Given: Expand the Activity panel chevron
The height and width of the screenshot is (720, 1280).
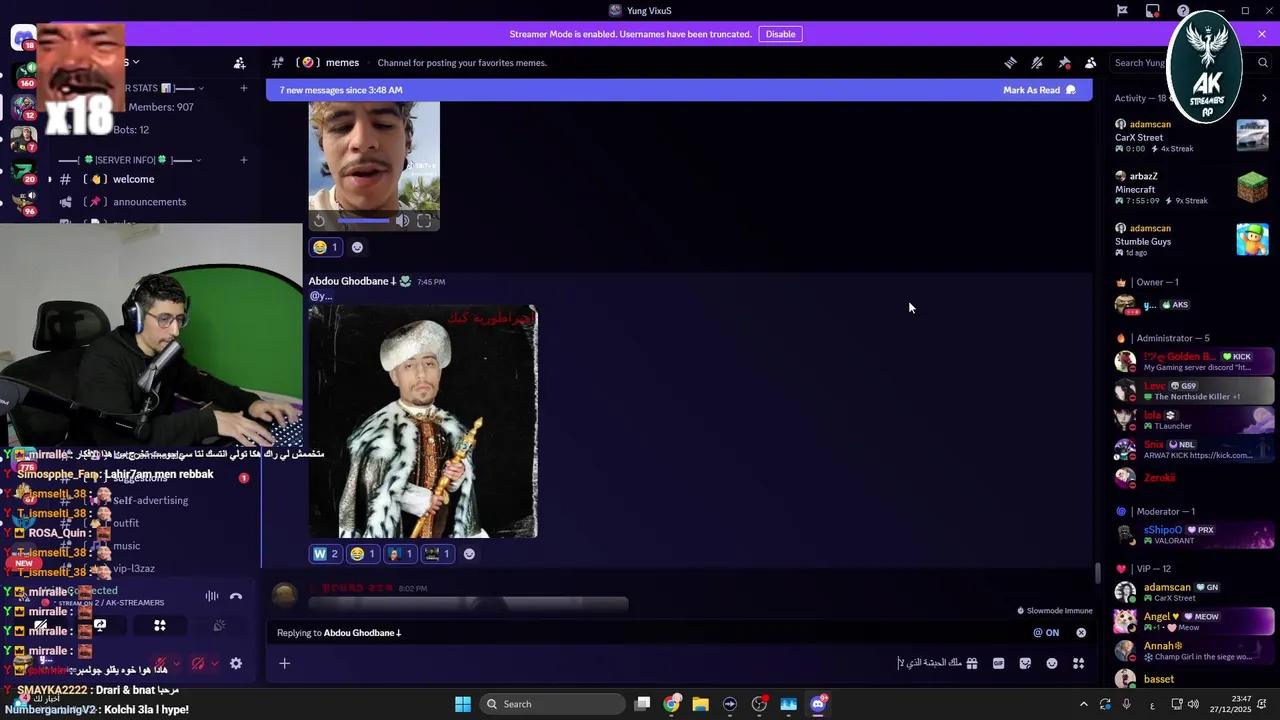Looking at the screenshot, I should [1264, 98].
